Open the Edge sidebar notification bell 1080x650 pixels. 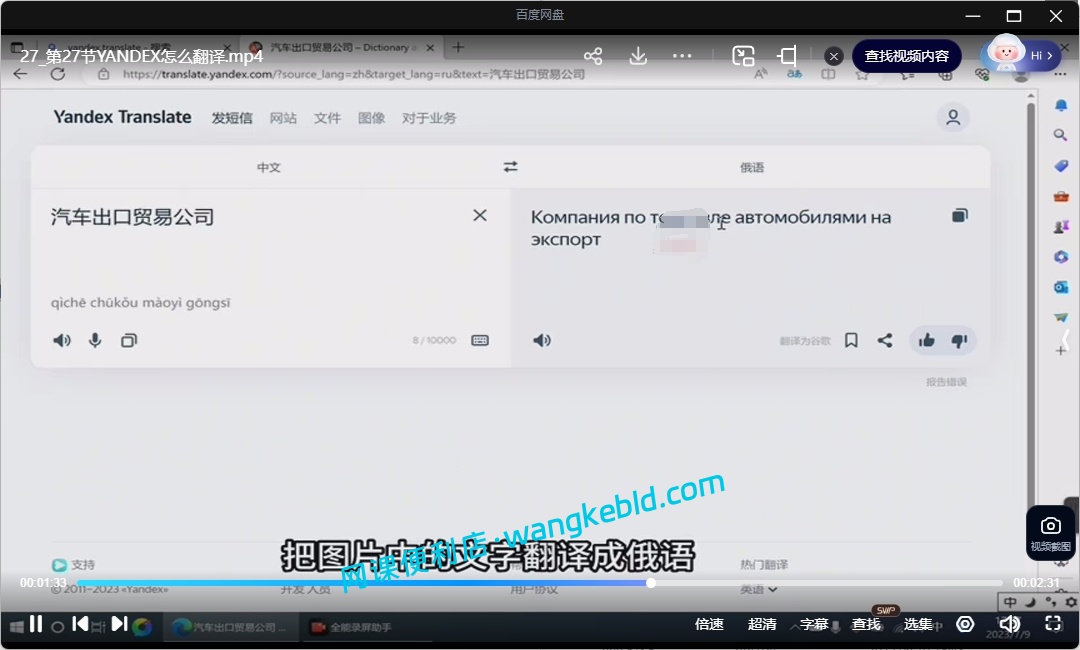(x=1061, y=105)
